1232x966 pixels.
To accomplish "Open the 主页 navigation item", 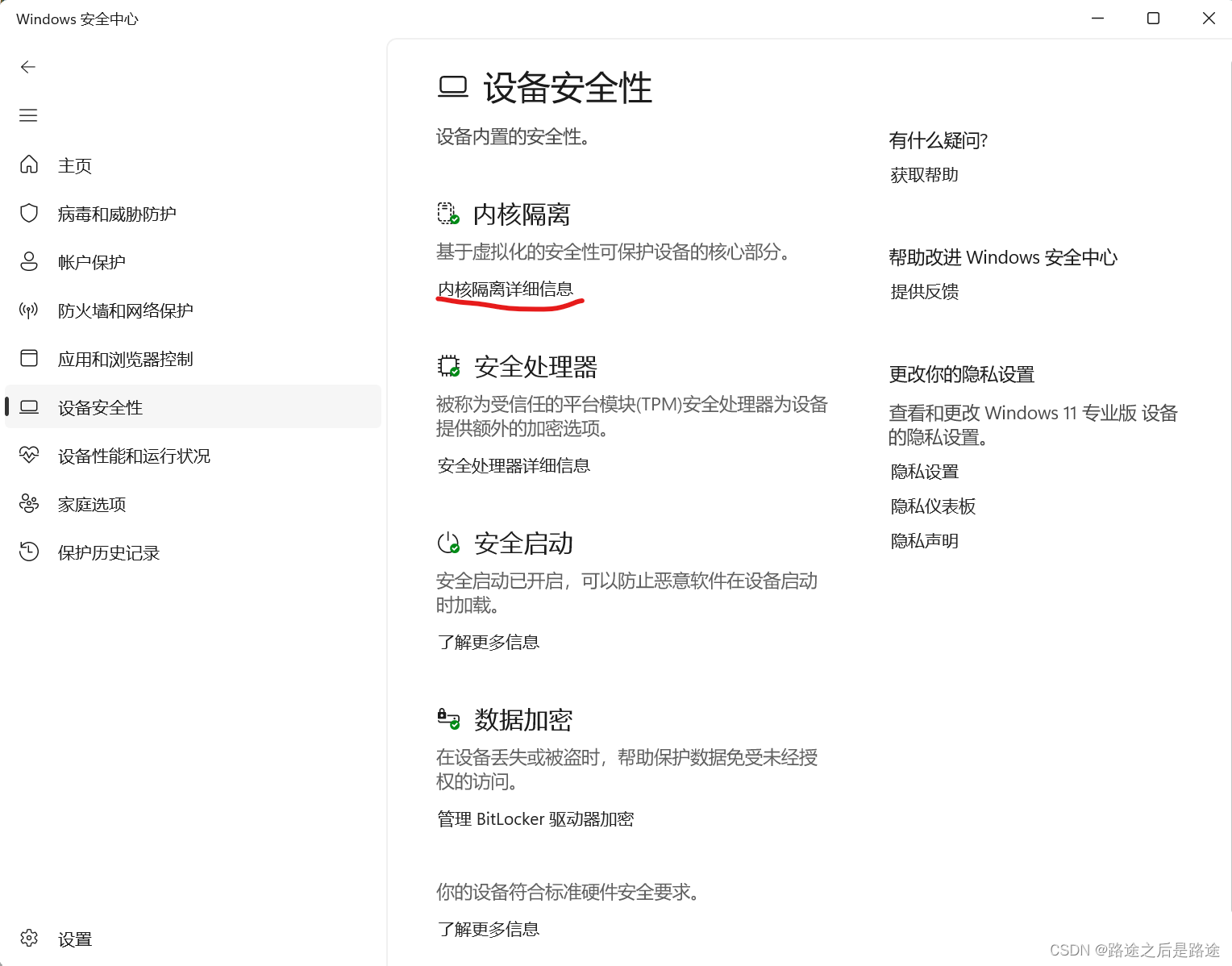I will pos(193,164).
